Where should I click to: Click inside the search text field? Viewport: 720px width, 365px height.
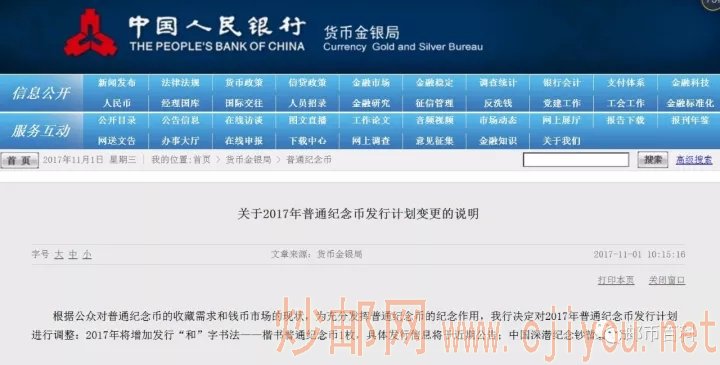tap(576, 160)
